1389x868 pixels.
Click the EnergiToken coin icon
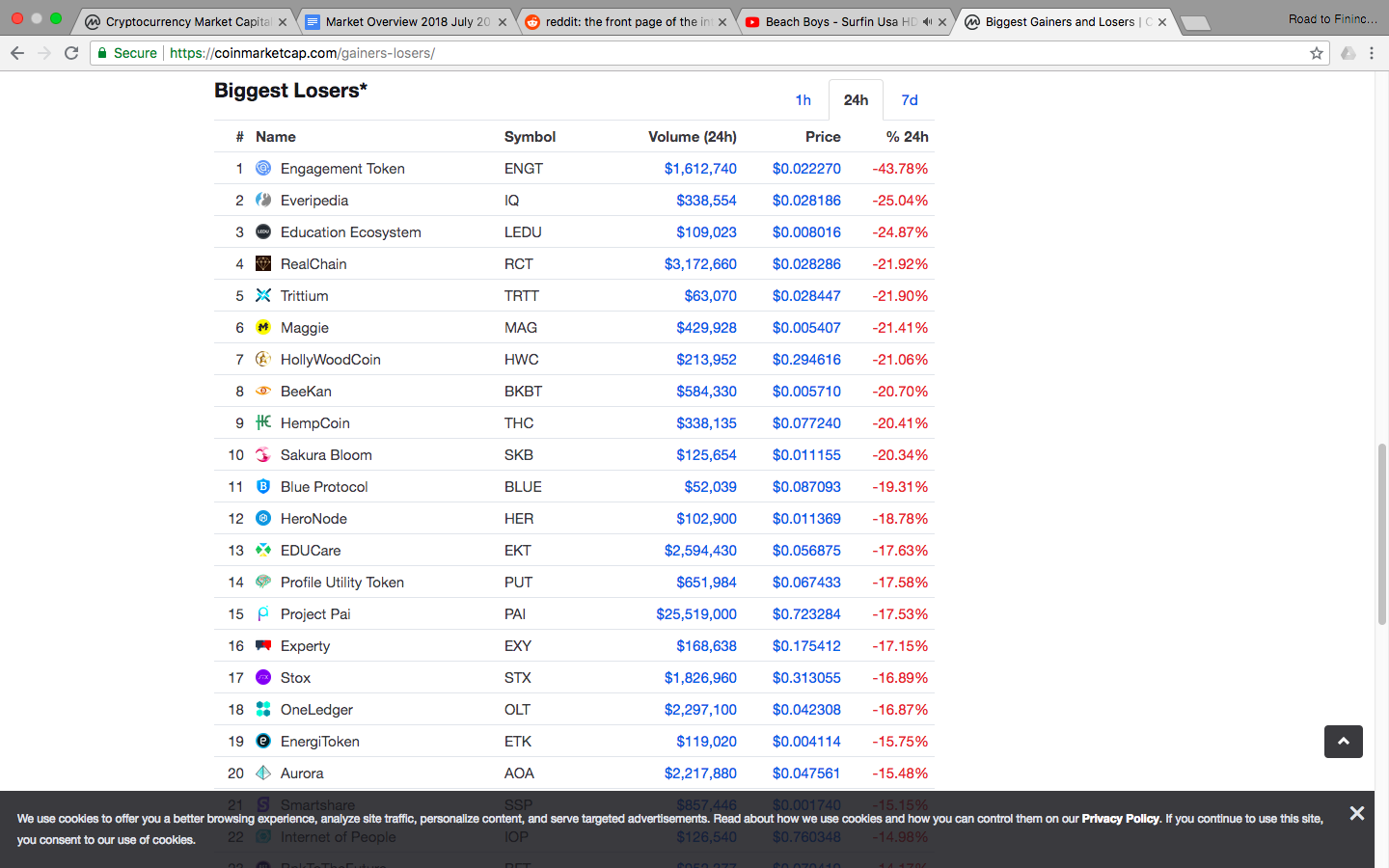point(263,741)
